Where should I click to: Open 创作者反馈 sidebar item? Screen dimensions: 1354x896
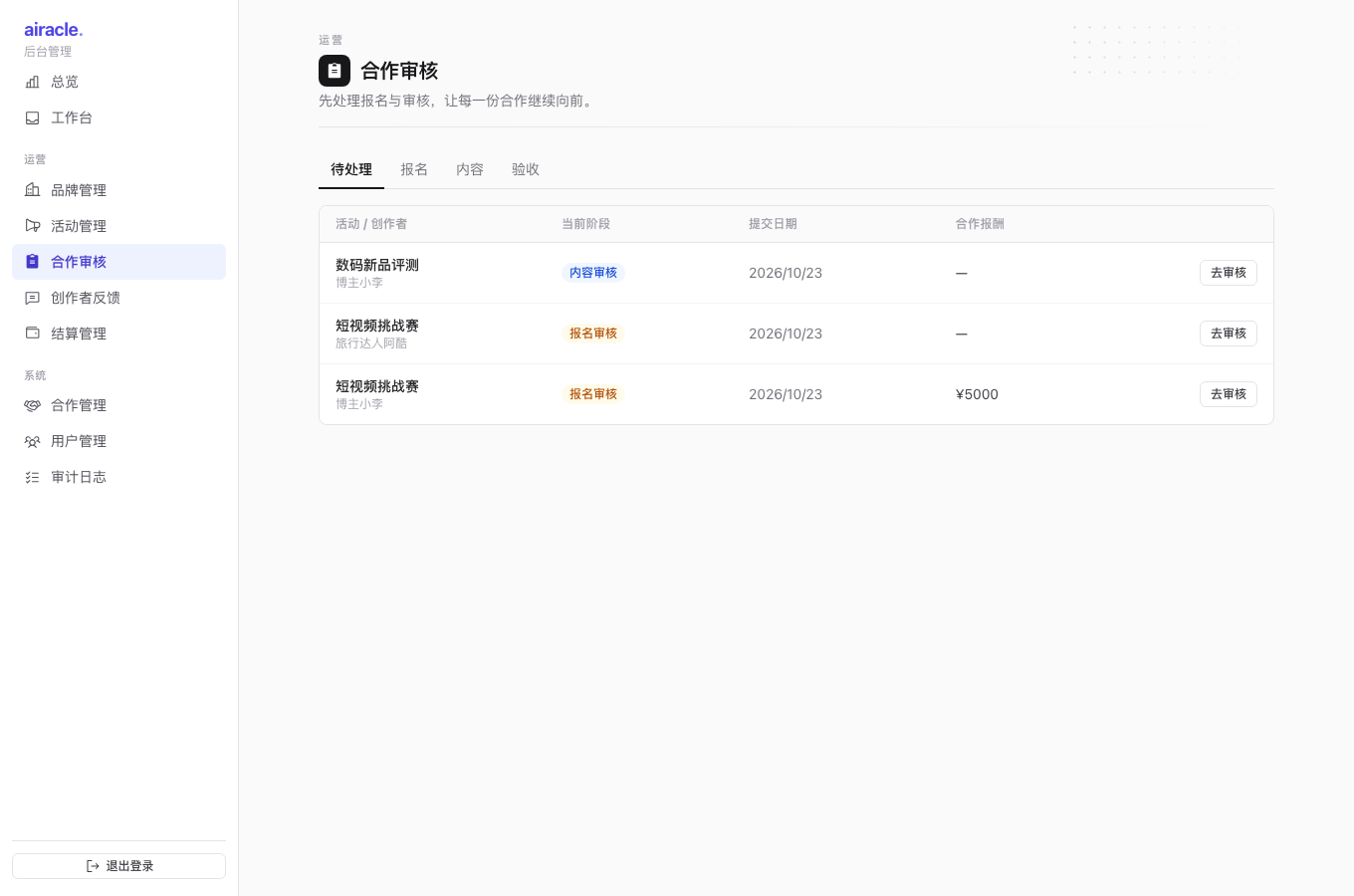(x=118, y=298)
